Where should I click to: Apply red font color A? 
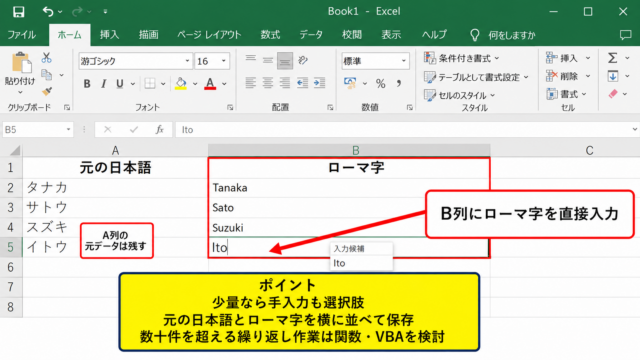pos(210,84)
